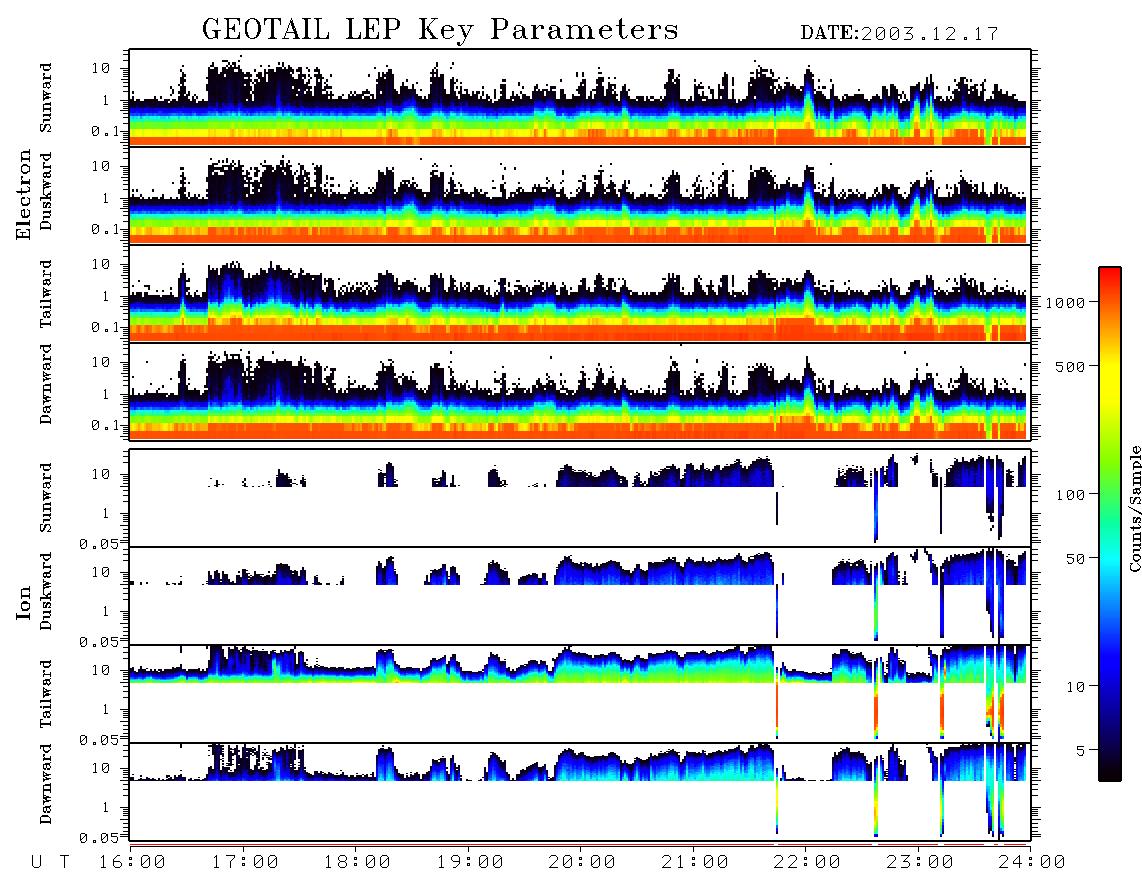Select the "19:00" time tick label
Image resolution: width=1142 pixels, height=880 pixels.
[470, 863]
